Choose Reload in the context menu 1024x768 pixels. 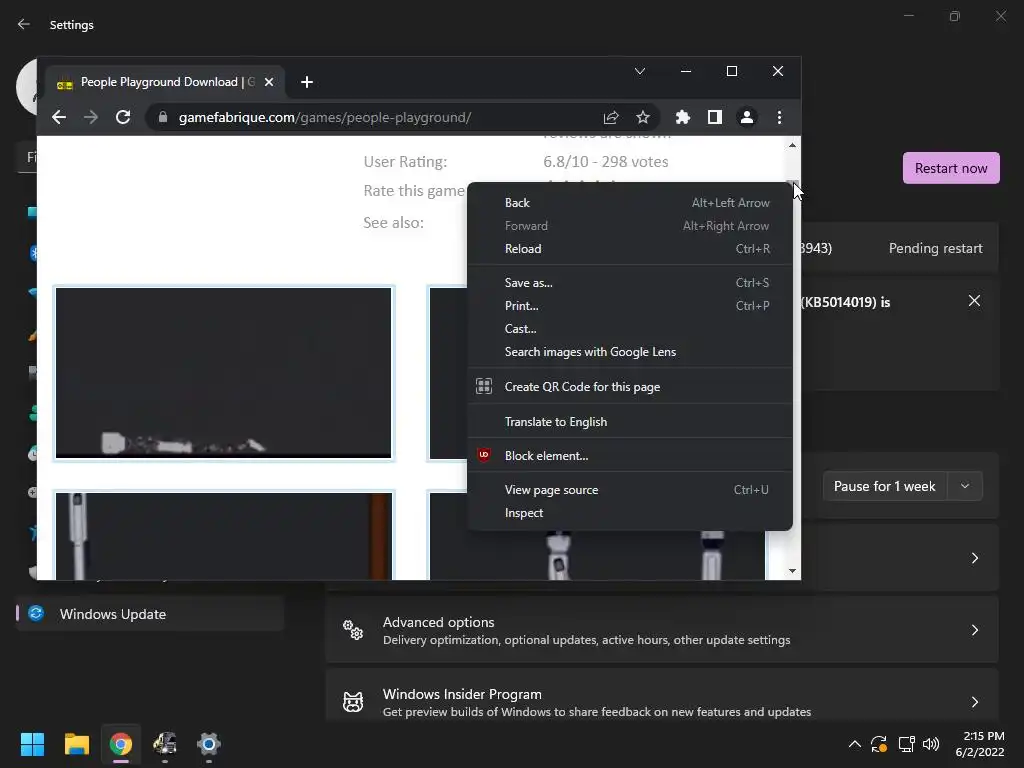(630, 249)
